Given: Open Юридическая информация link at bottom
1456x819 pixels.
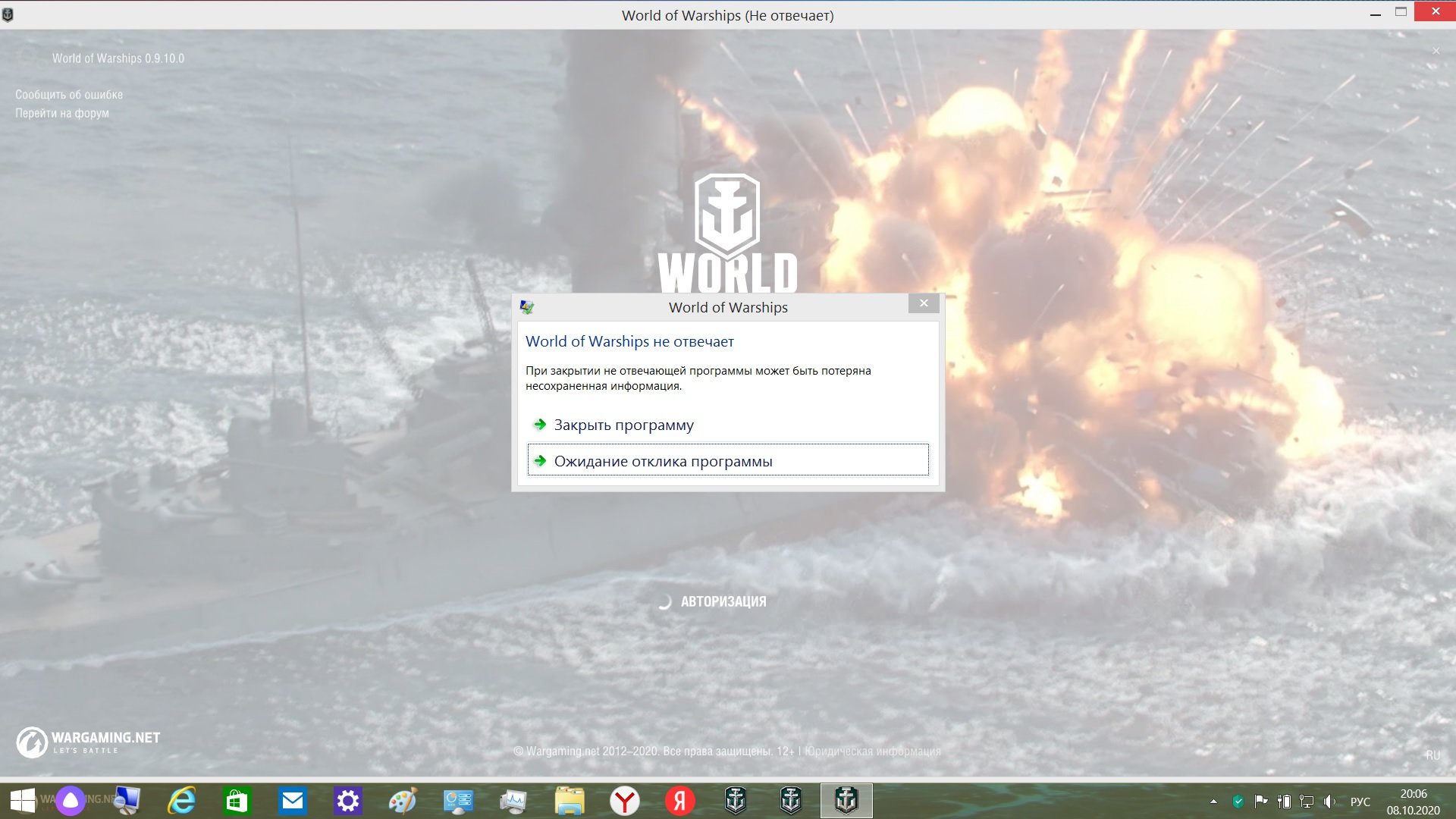Looking at the screenshot, I should [x=873, y=751].
